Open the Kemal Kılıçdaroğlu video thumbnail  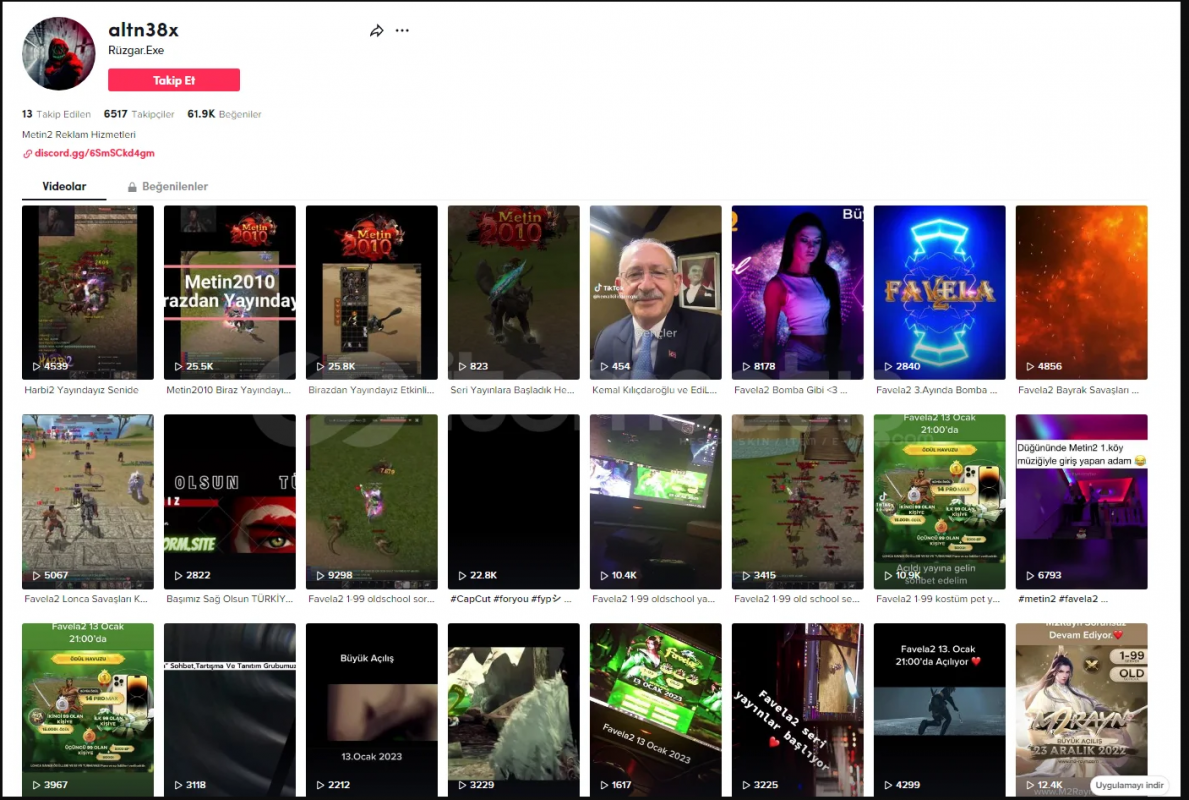[x=656, y=293]
